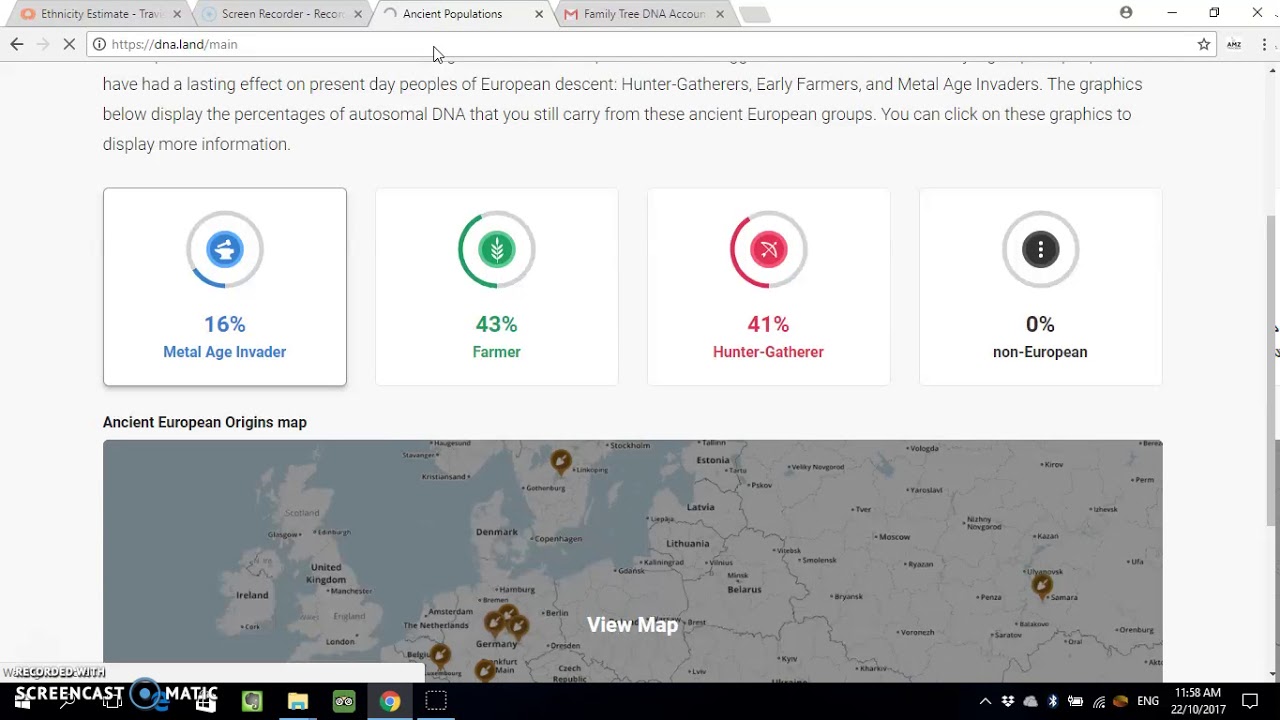The image size is (1280, 720).
Task: Click the OneDrive cloud tray icon
Action: click(1031, 701)
